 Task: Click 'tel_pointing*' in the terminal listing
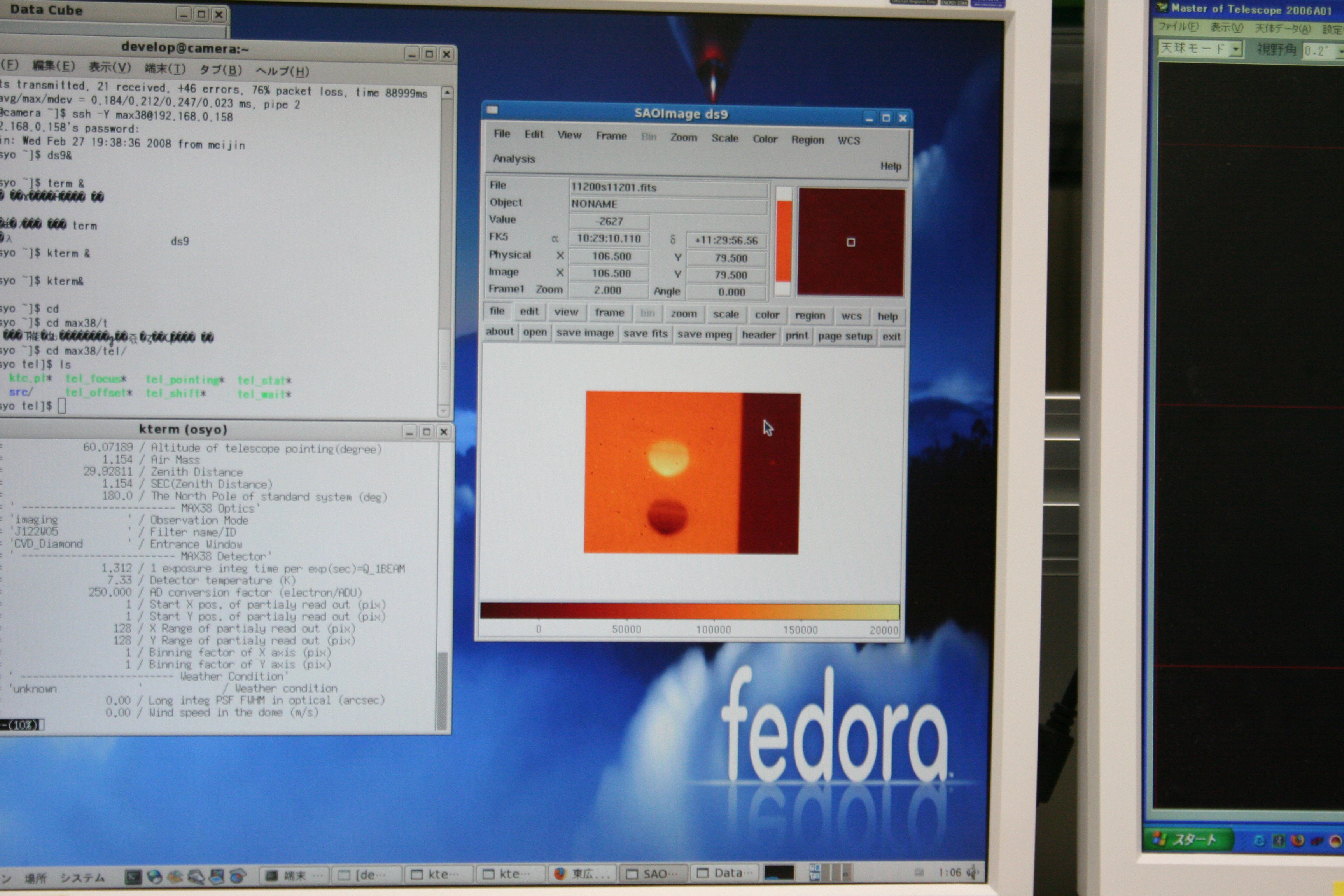click(x=185, y=380)
